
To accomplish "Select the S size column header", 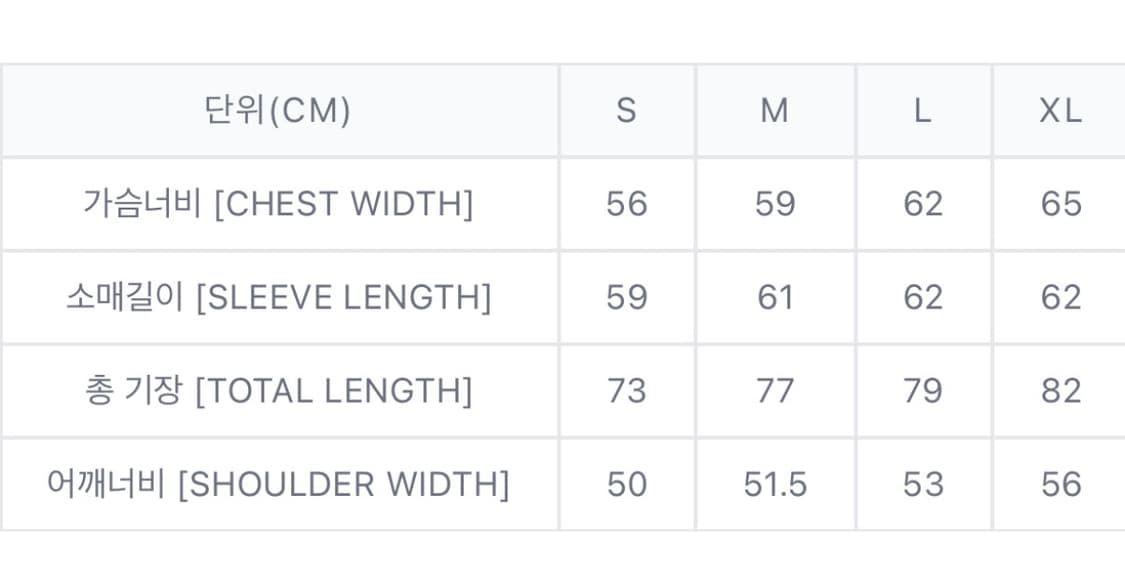I will (x=627, y=110).
